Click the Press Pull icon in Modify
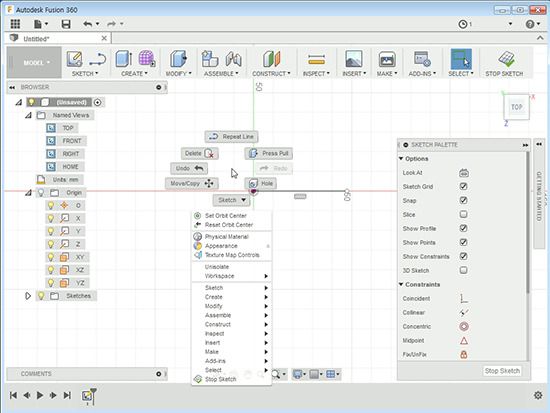 [x=178, y=59]
